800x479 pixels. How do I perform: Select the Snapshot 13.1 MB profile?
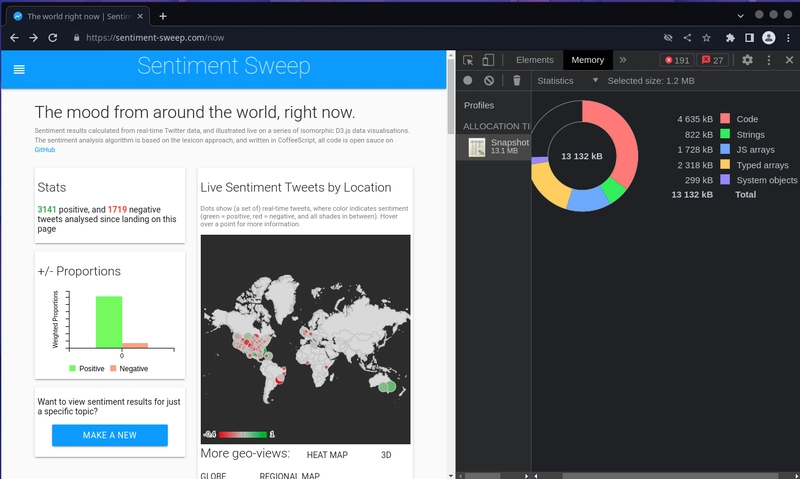pos(494,147)
